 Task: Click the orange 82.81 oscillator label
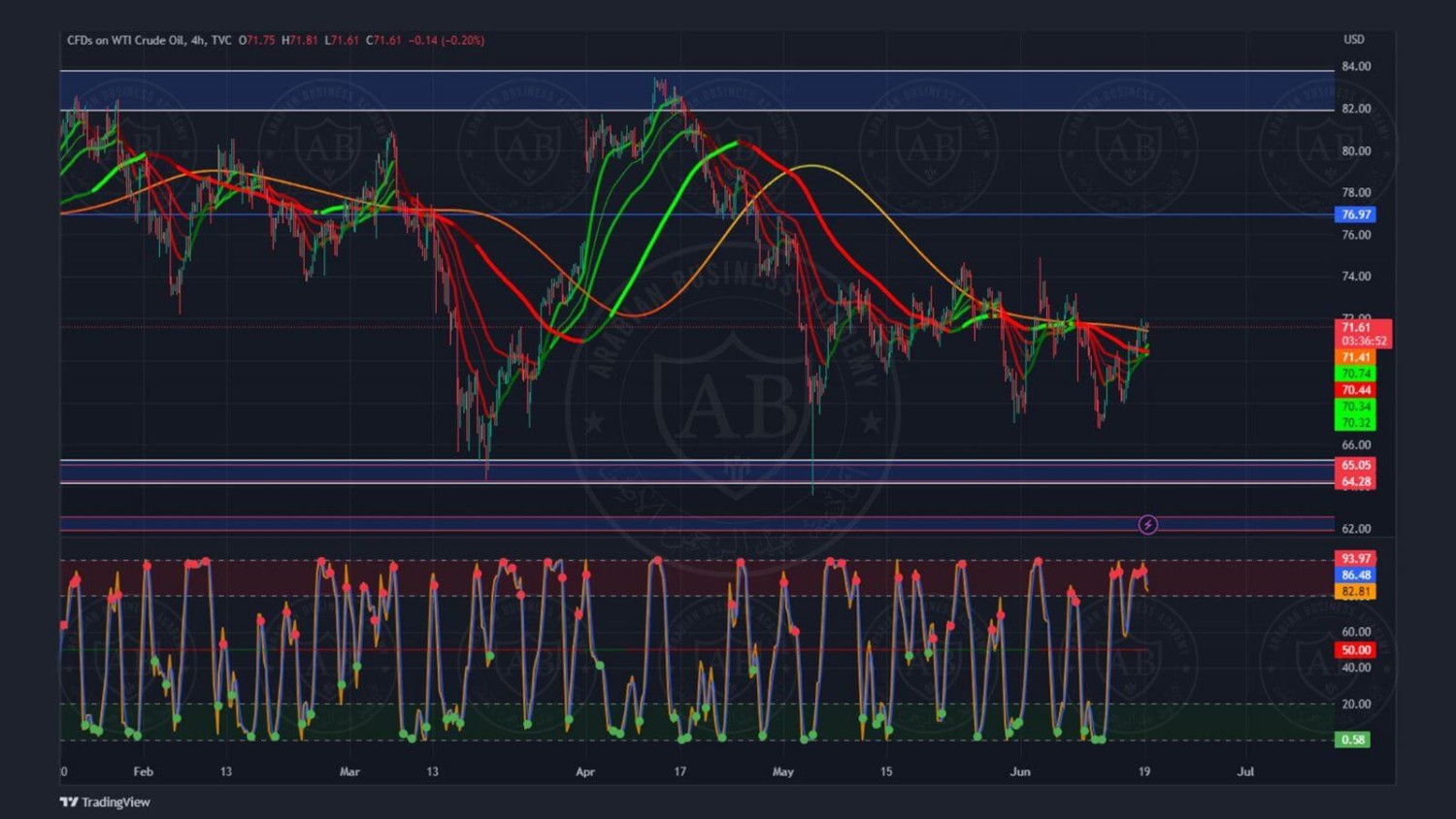tap(1355, 591)
